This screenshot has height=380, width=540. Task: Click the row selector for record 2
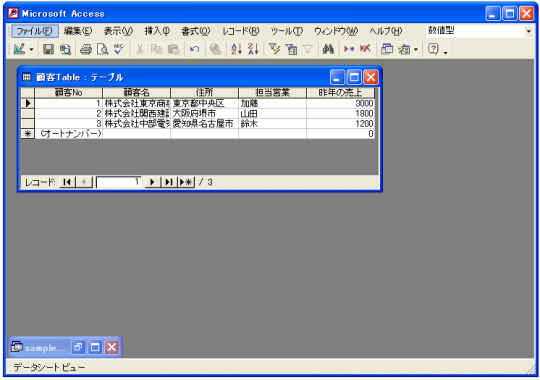pyautogui.click(x=28, y=113)
